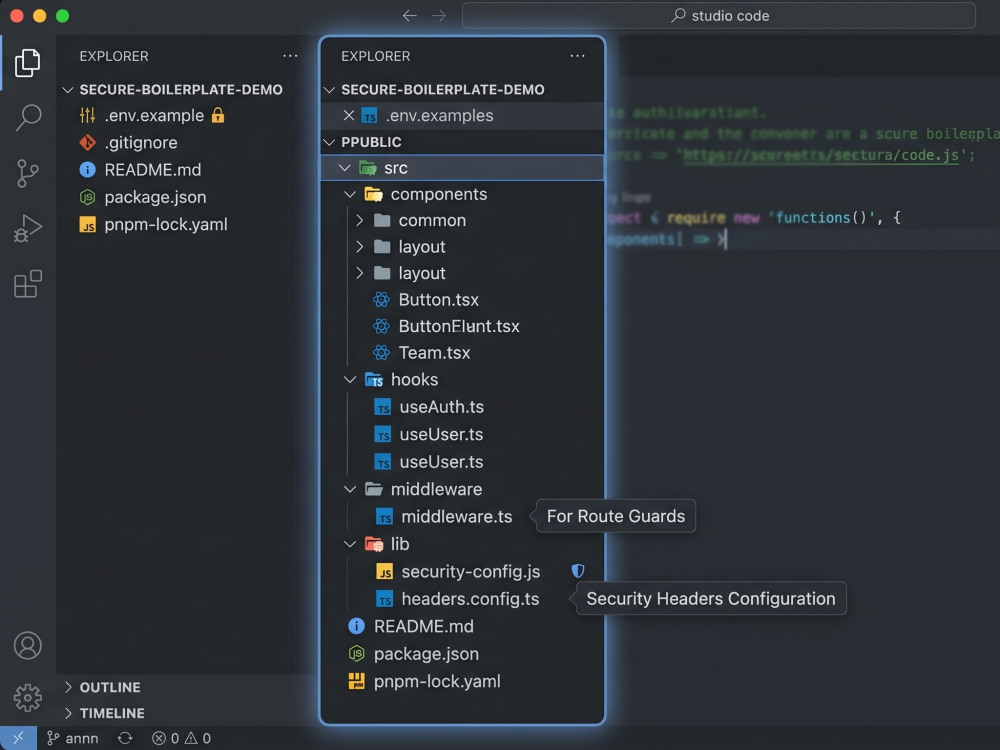This screenshot has width=1000, height=750.
Task: Open the Run and Debug view
Action: [27, 228]
